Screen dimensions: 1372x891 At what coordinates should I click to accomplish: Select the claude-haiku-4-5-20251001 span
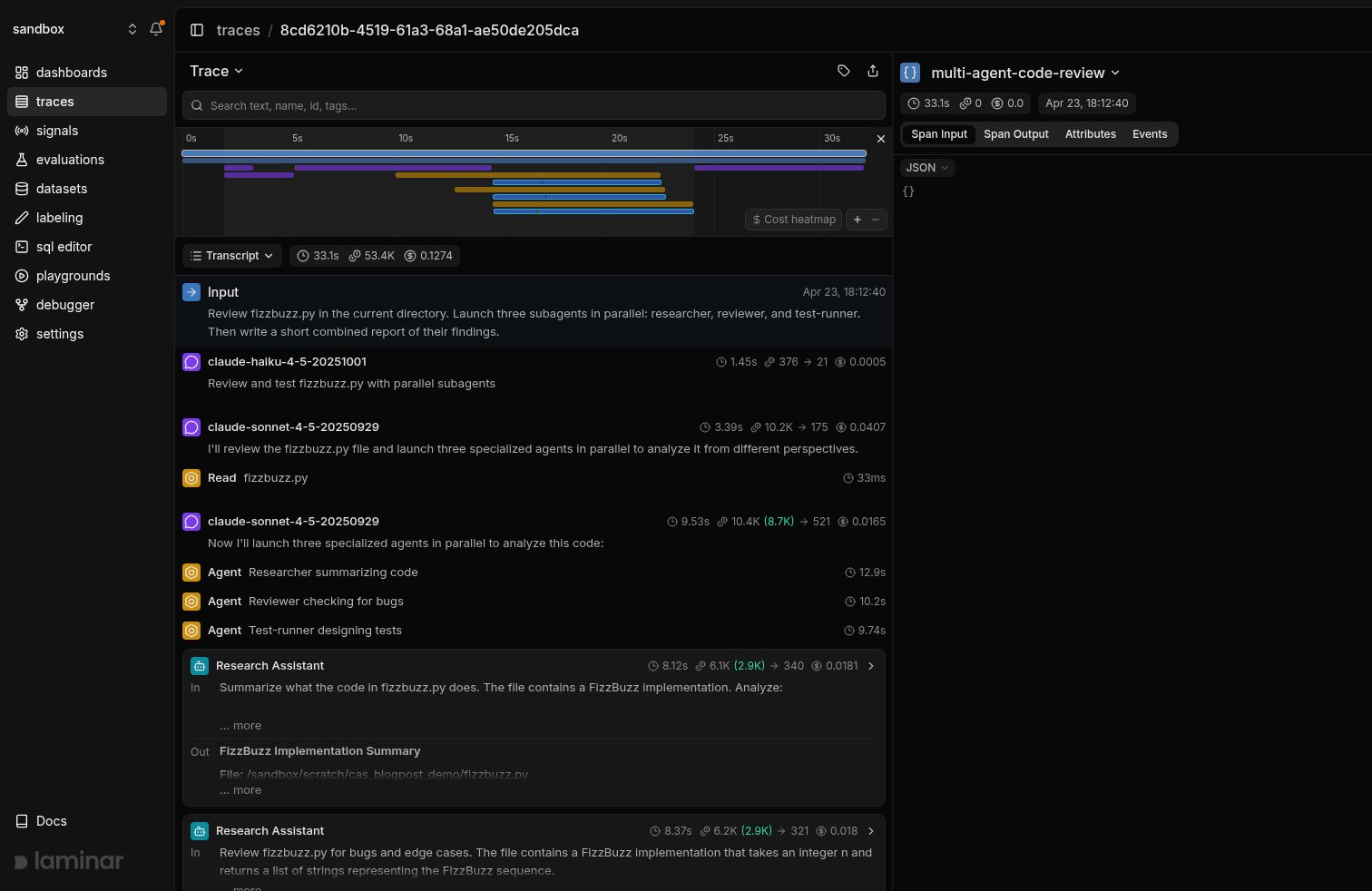point(534,372)
